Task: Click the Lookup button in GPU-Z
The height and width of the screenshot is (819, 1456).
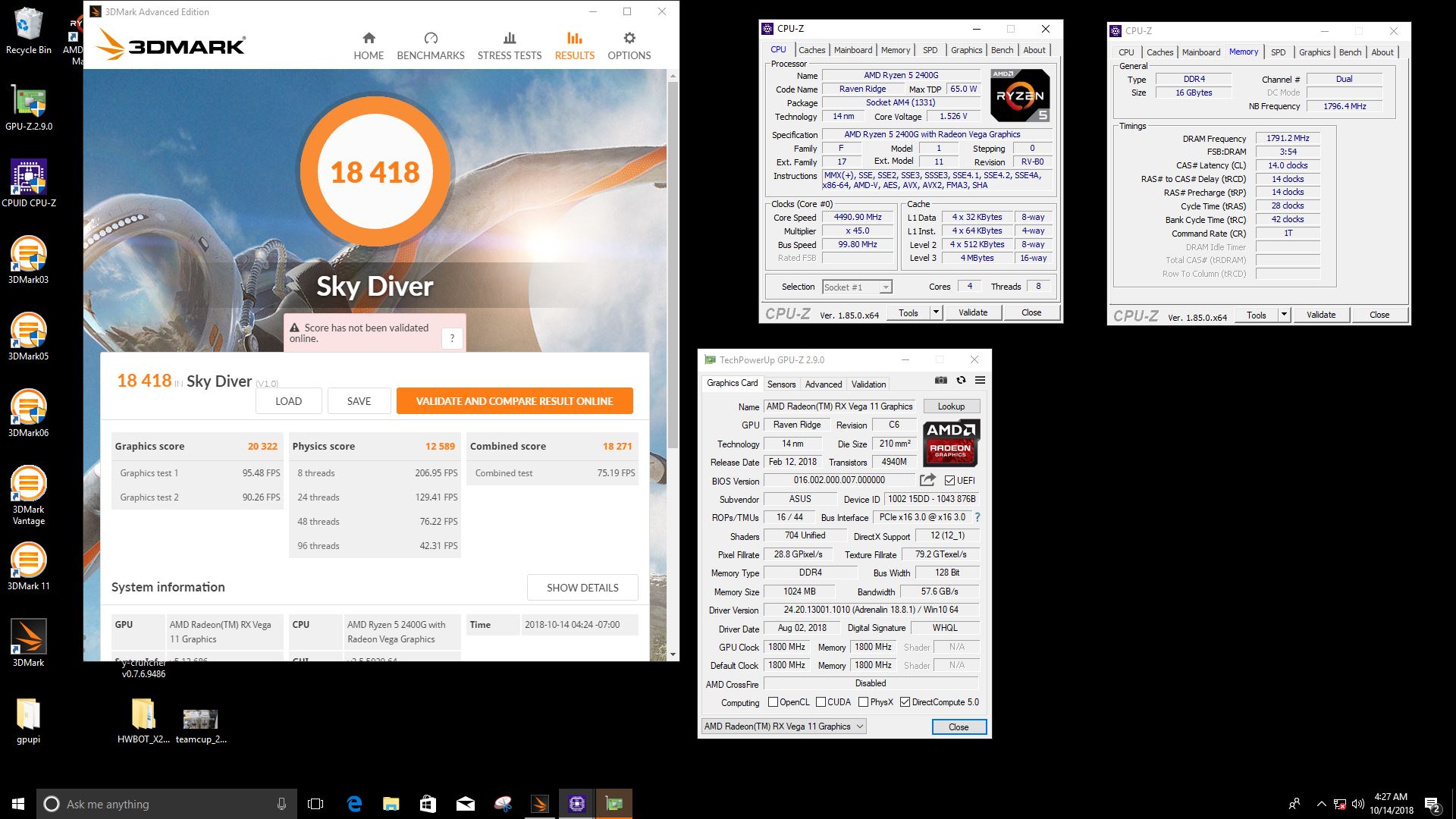Action: tap(951, 406)
